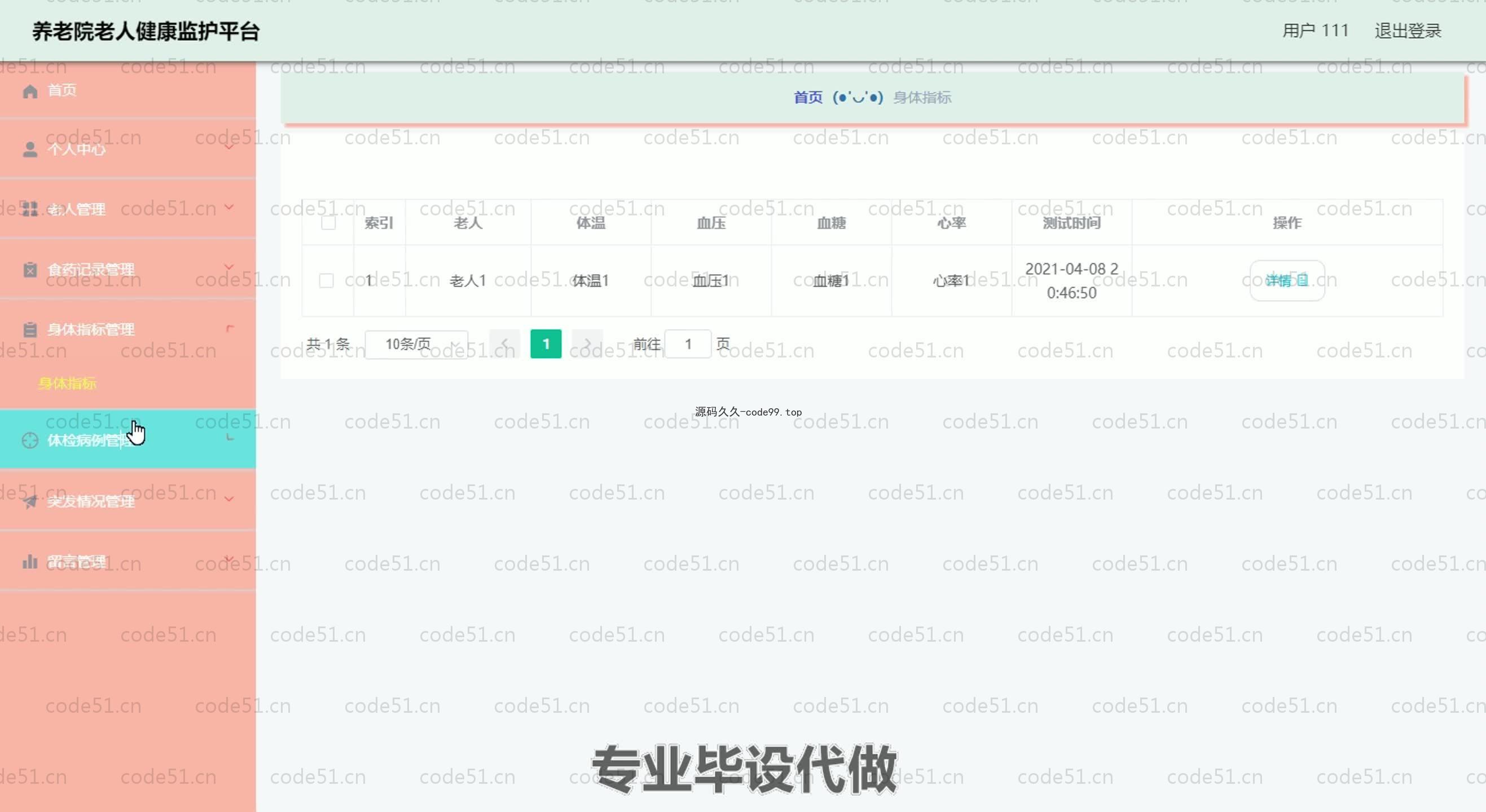Click the circular icon beside 体检病例管理
Viewport: 1486px width, 812px height.
pyautogui.click(x=30, y=440)
